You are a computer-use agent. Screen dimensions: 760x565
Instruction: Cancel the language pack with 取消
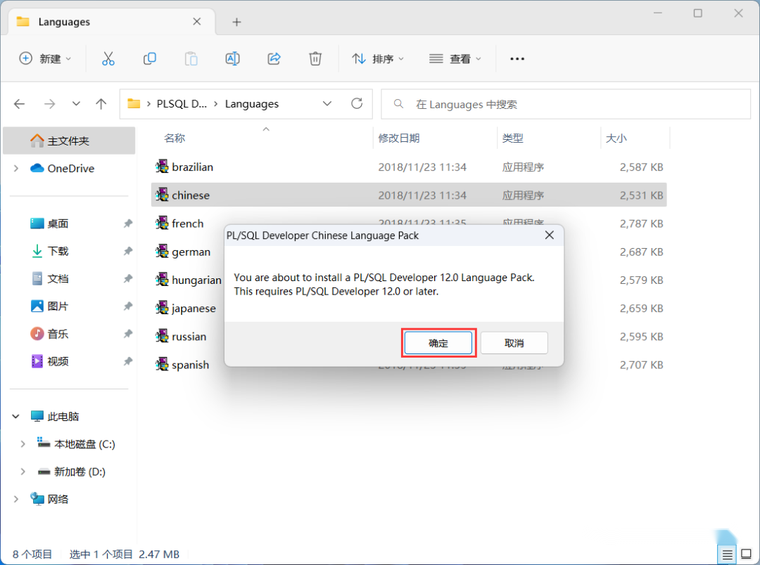tap(514, 343)
